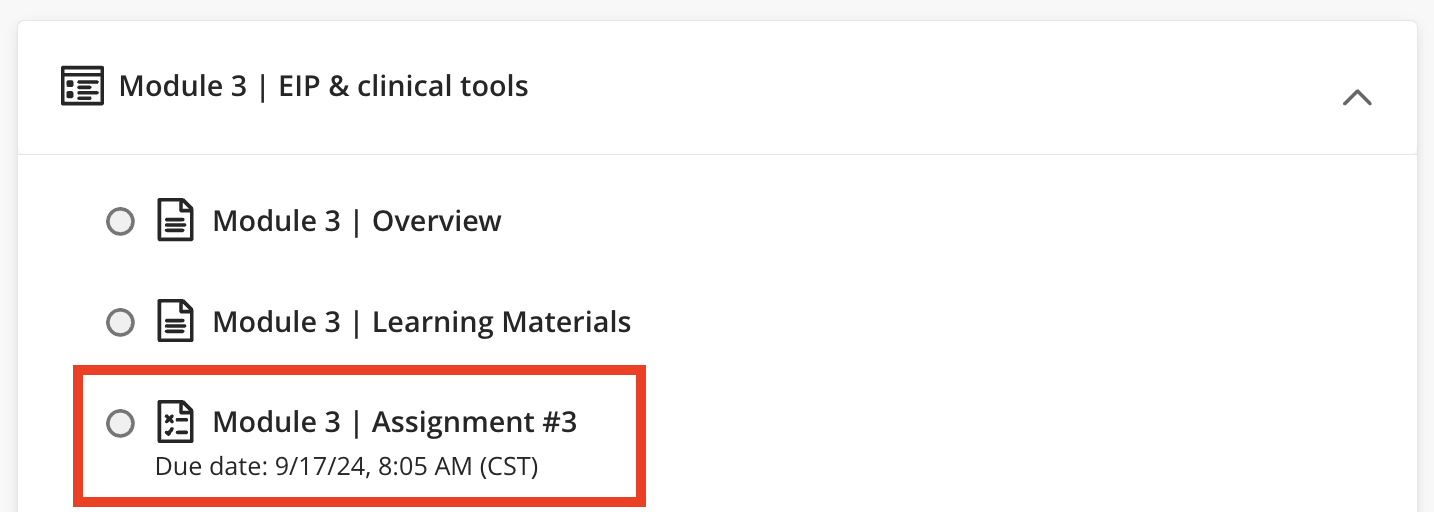Mark Module 3 Overview progress circle complete

120,221
